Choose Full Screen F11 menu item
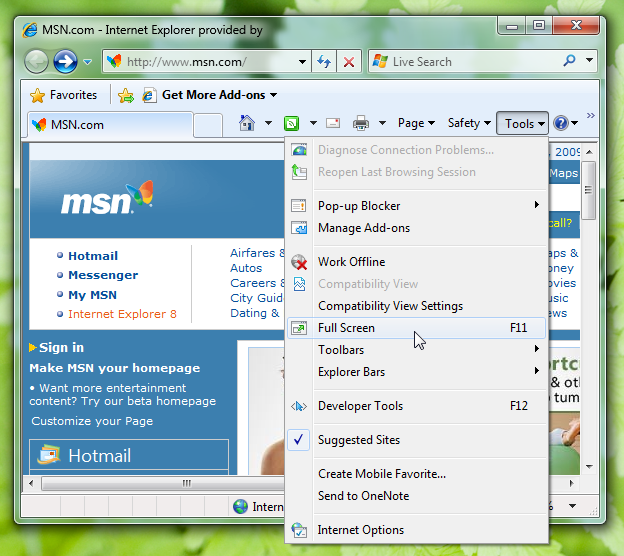This screenshot has height=556, width=624. 417,328
